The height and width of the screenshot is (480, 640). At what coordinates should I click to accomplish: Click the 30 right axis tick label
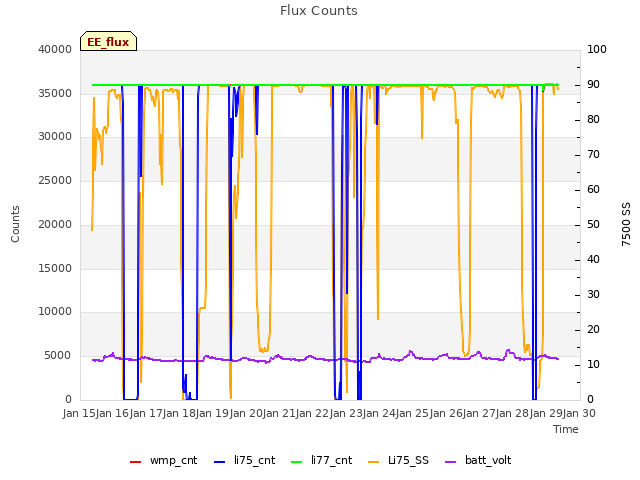[593, 295]
